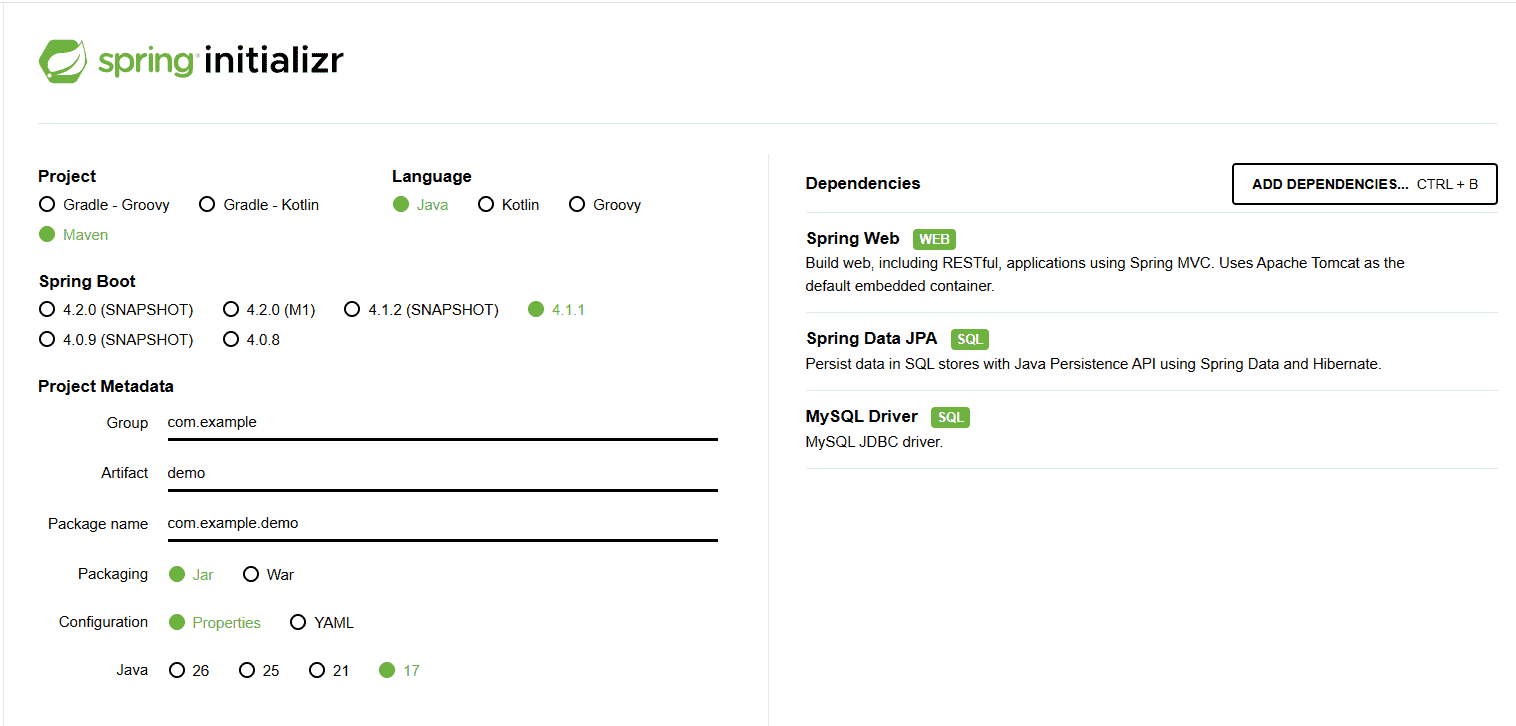The width and height of the screenshot is (1516, 726).
Task: Click into the Group input field
Action: pos(442,423)
